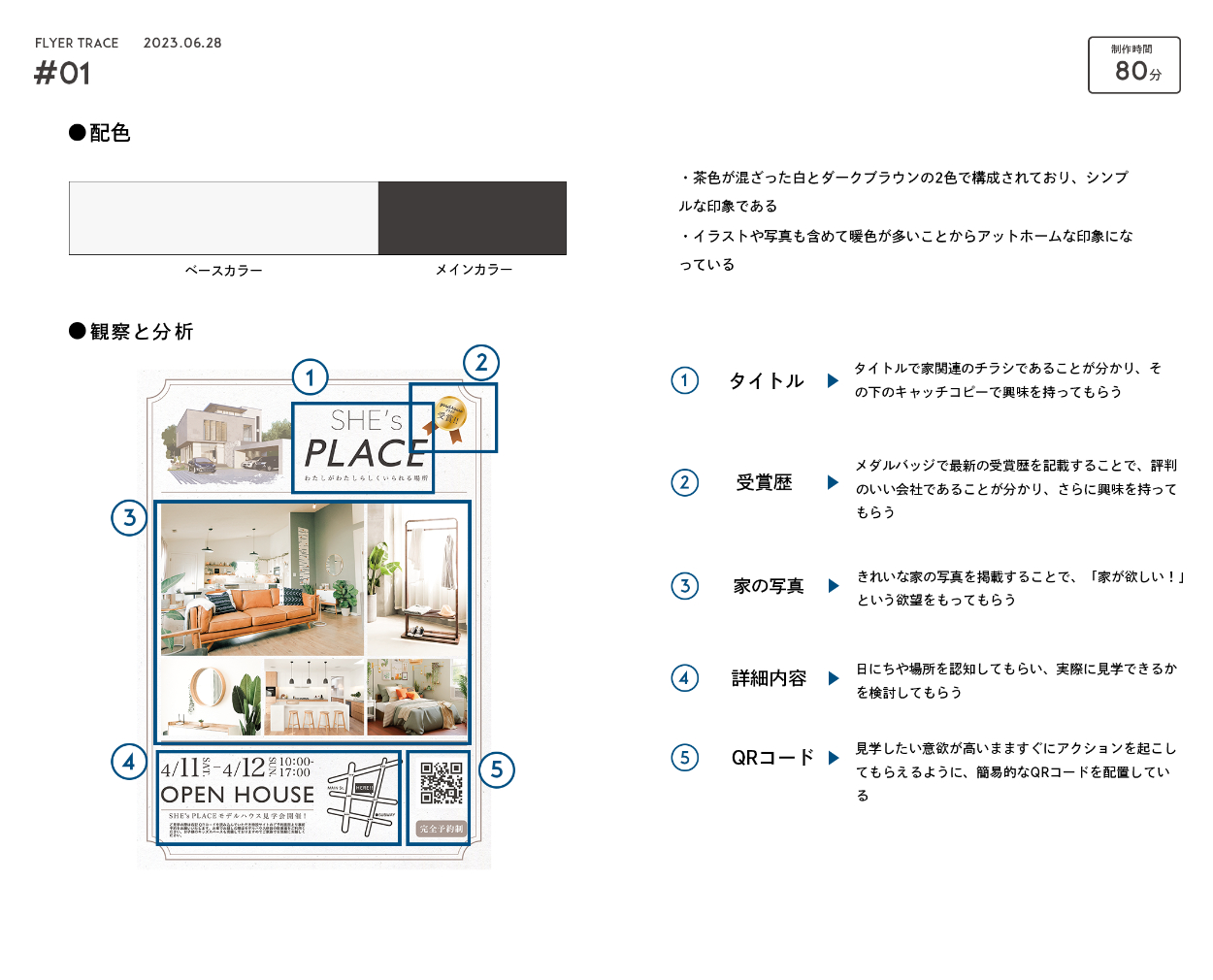
Task: Select the off-white ベースカラー swatch
Action: 223,218
